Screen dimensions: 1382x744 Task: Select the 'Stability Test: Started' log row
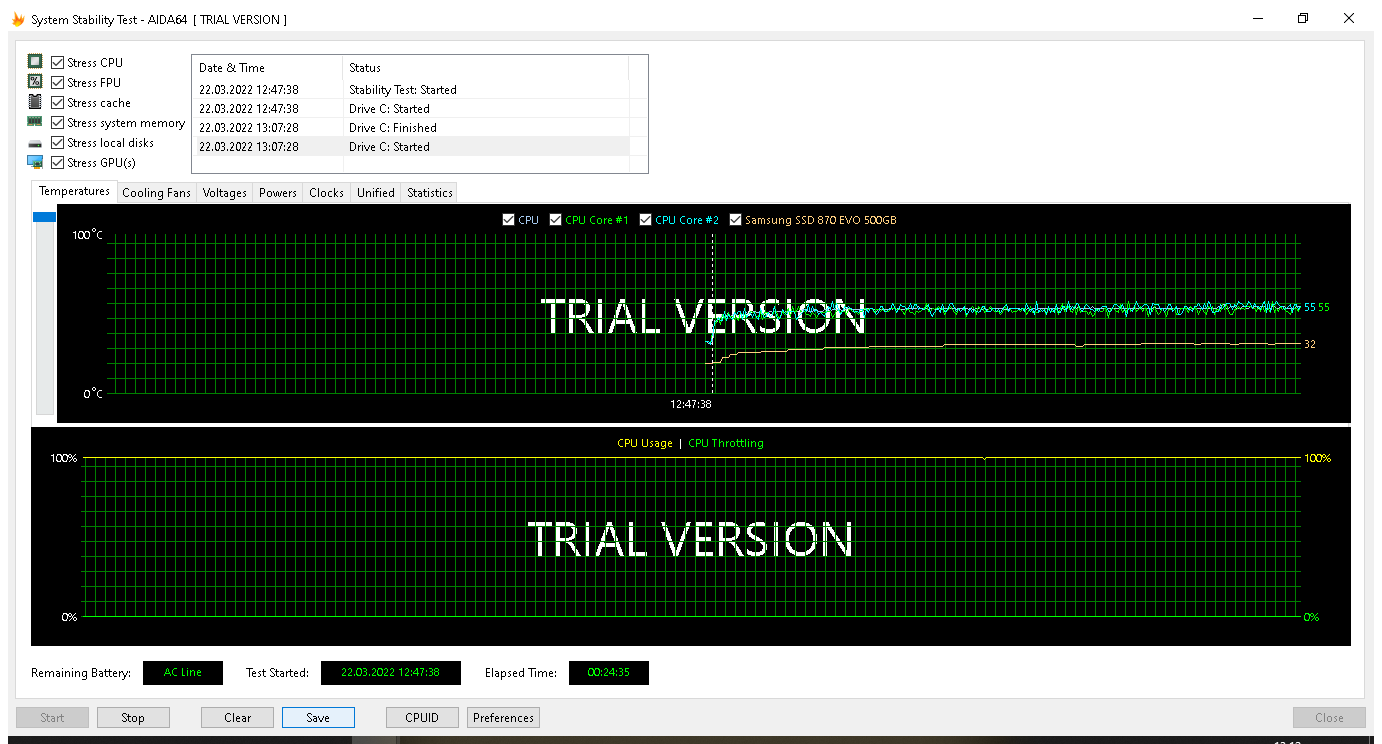[411, 90]
